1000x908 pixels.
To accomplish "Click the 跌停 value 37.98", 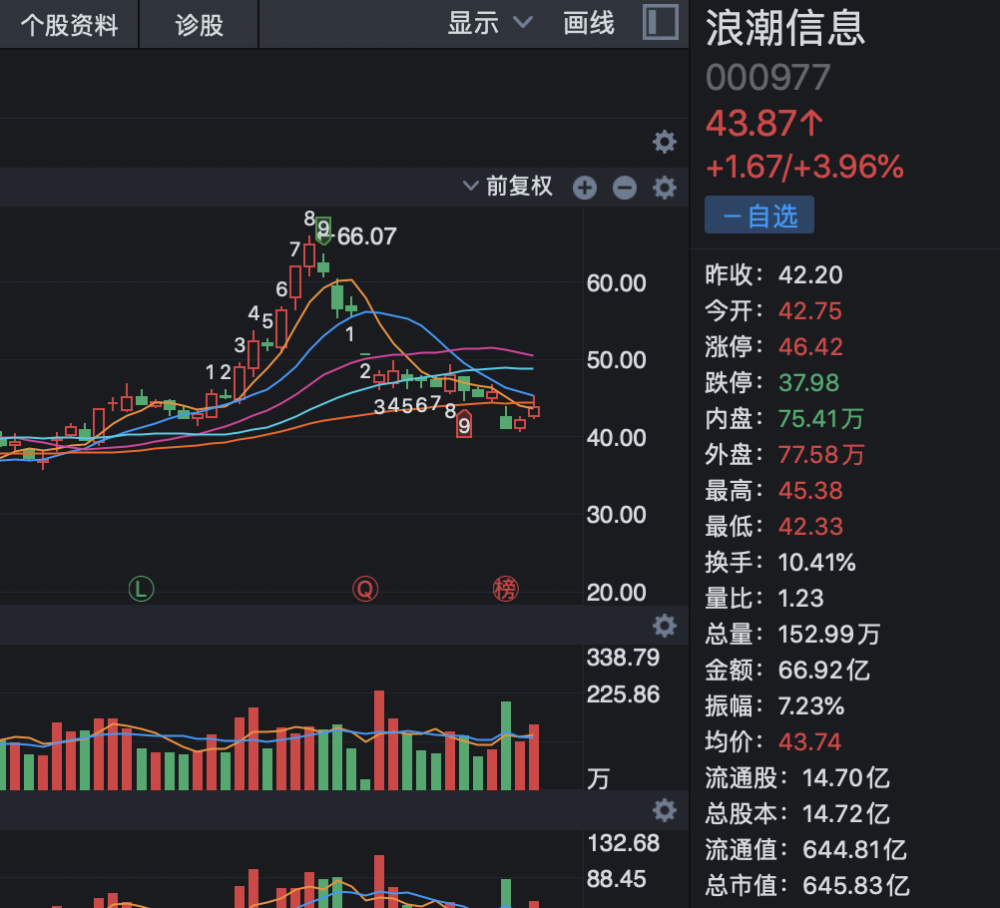I will [x=809, y=383].
